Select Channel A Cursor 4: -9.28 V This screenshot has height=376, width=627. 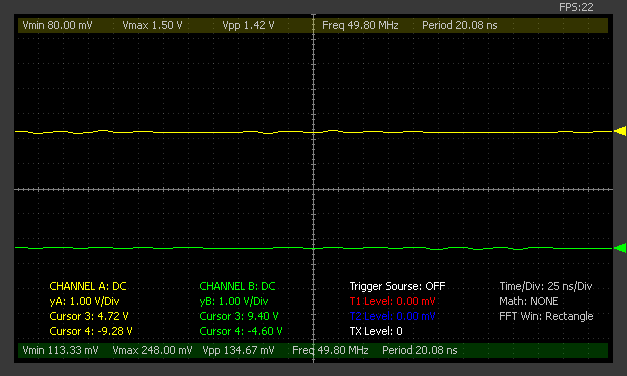91,331
